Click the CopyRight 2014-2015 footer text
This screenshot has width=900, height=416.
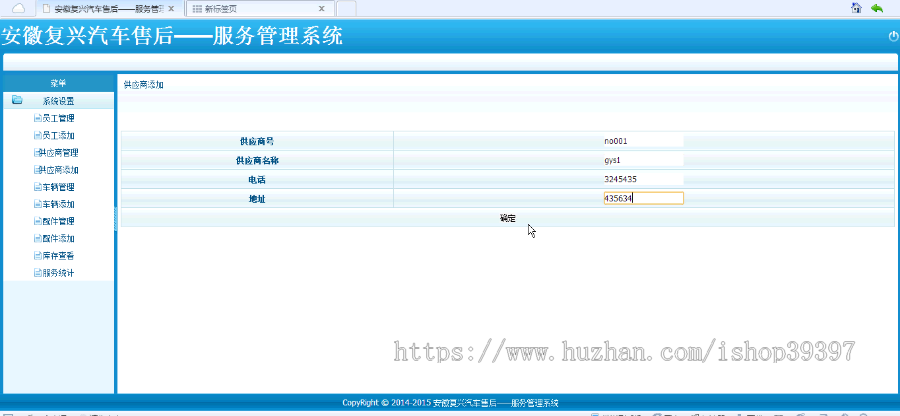pos(450,403)
